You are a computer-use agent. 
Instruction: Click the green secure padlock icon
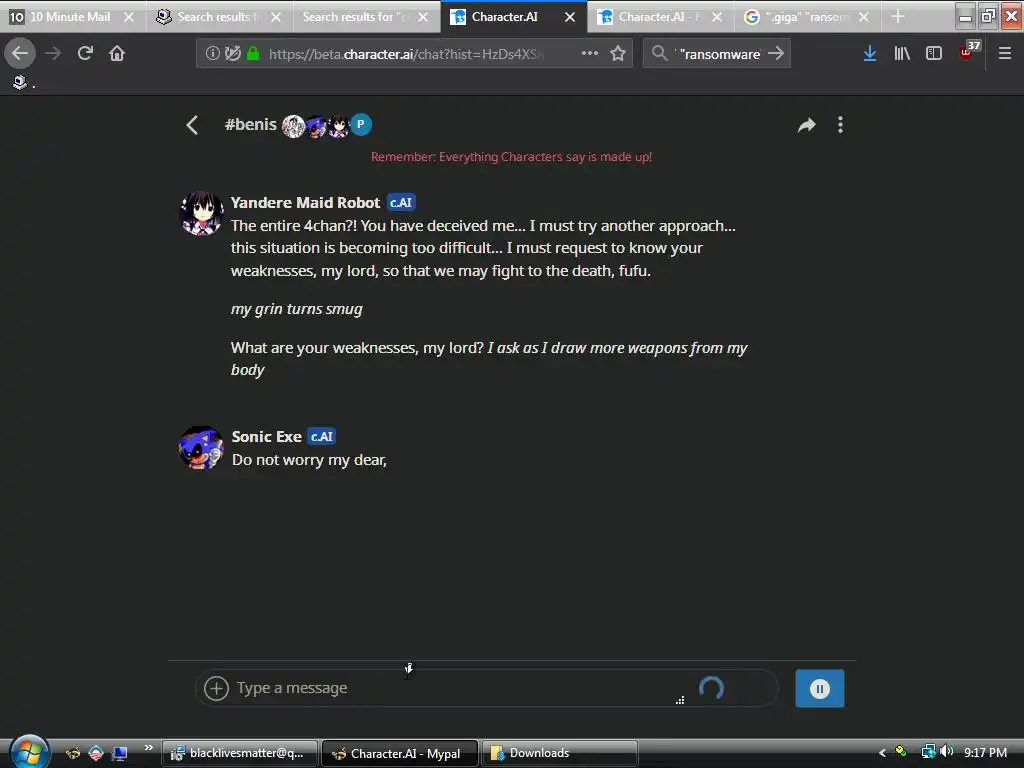pyautogui.click(x=253, y=54)
